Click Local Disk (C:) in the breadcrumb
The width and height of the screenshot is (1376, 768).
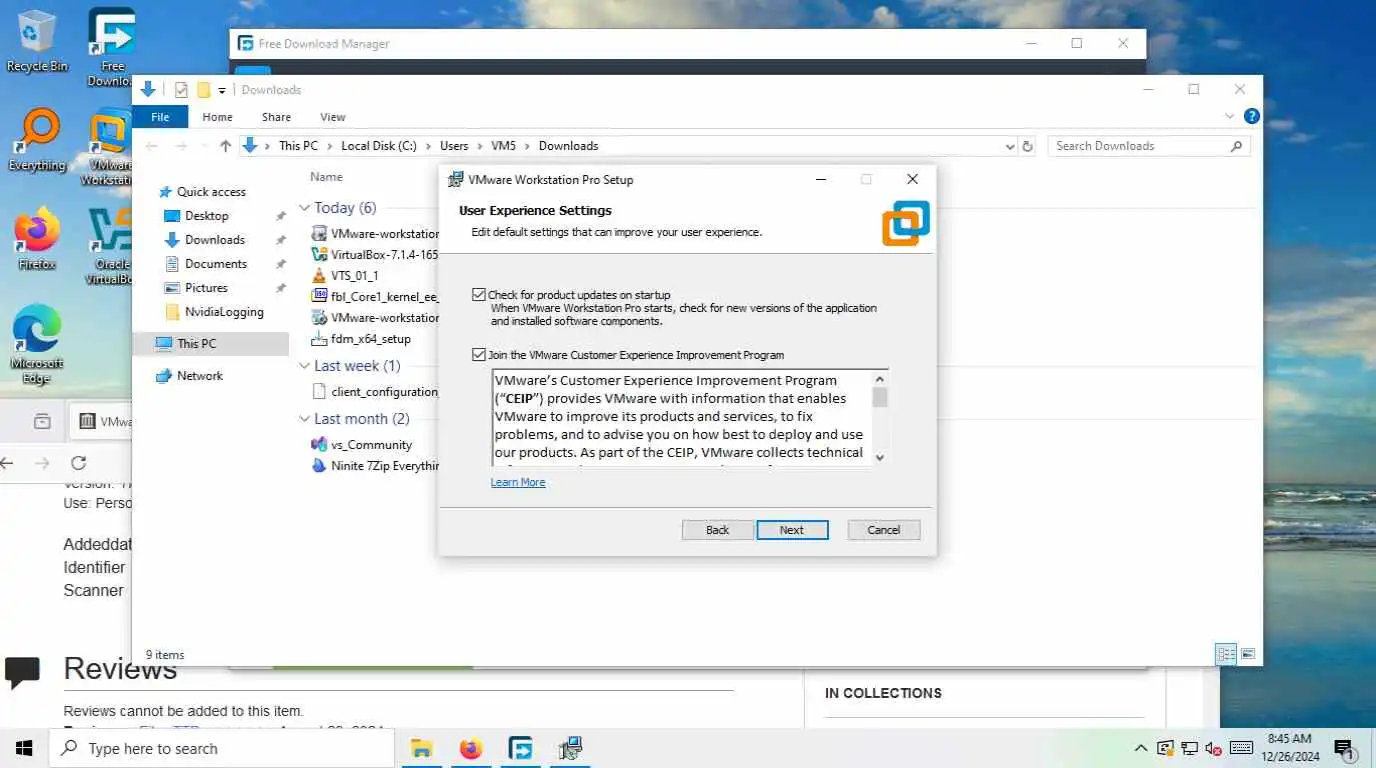tap(379, 146)
